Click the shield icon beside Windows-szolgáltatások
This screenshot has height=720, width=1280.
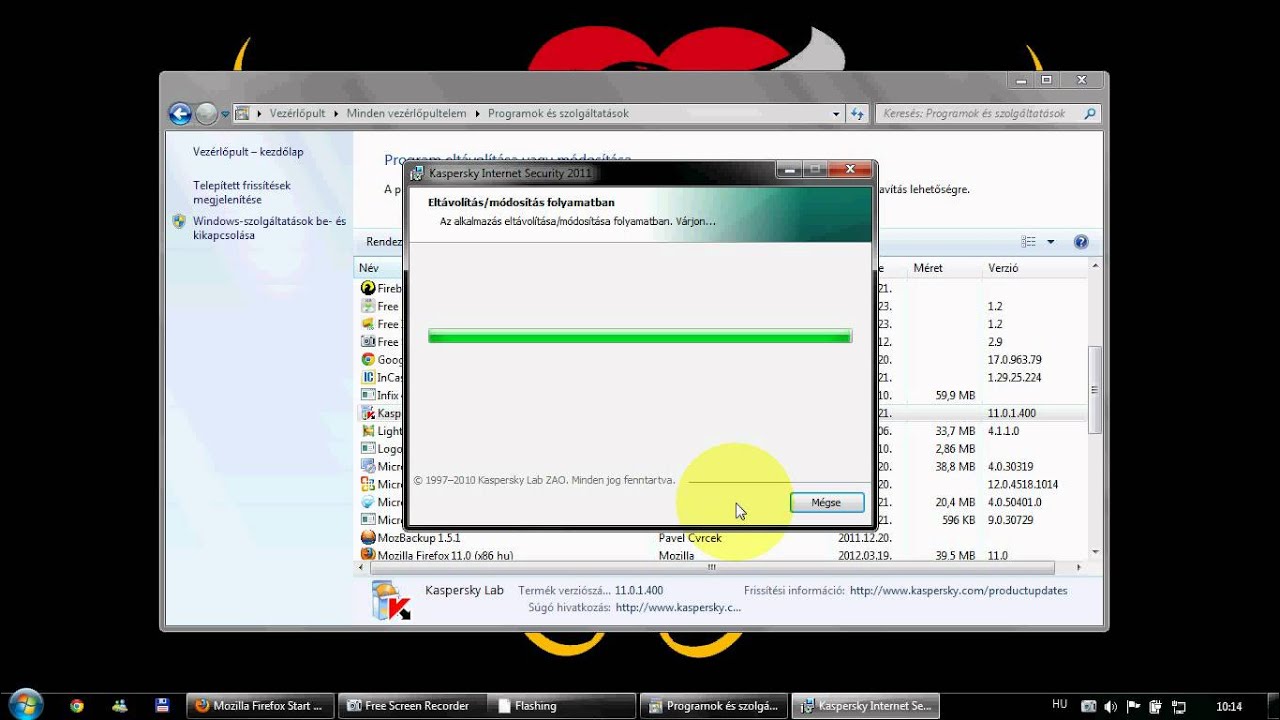click(x=179, y=222)
